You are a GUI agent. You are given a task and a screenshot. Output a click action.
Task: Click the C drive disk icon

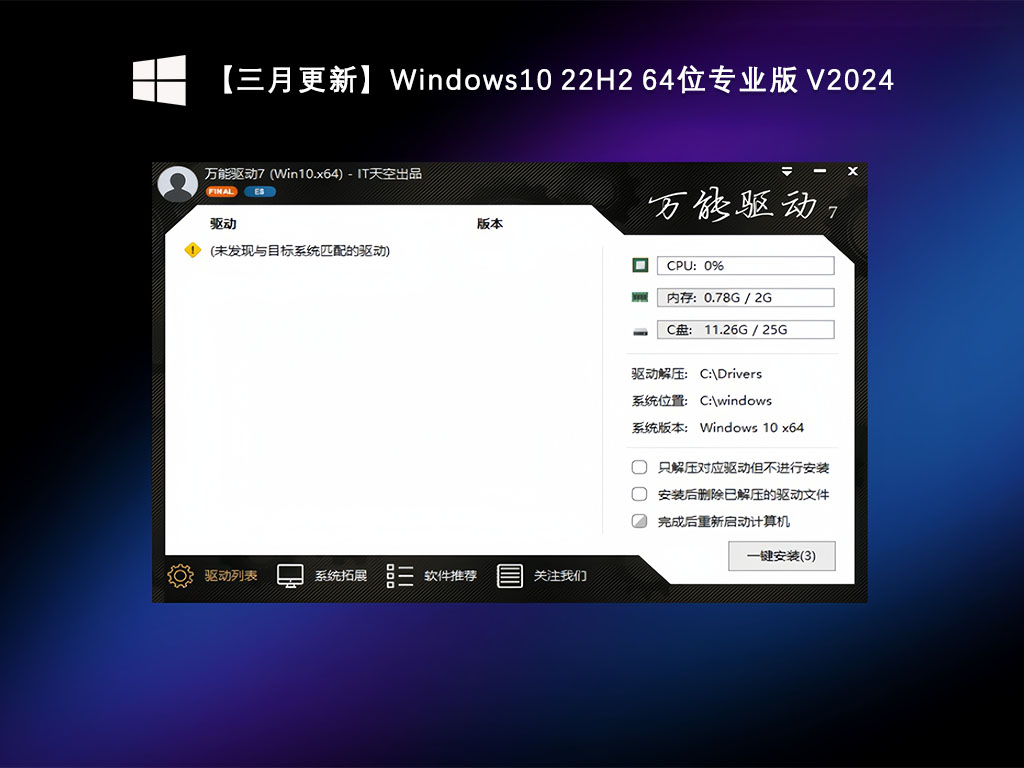(x=640, y=331)
